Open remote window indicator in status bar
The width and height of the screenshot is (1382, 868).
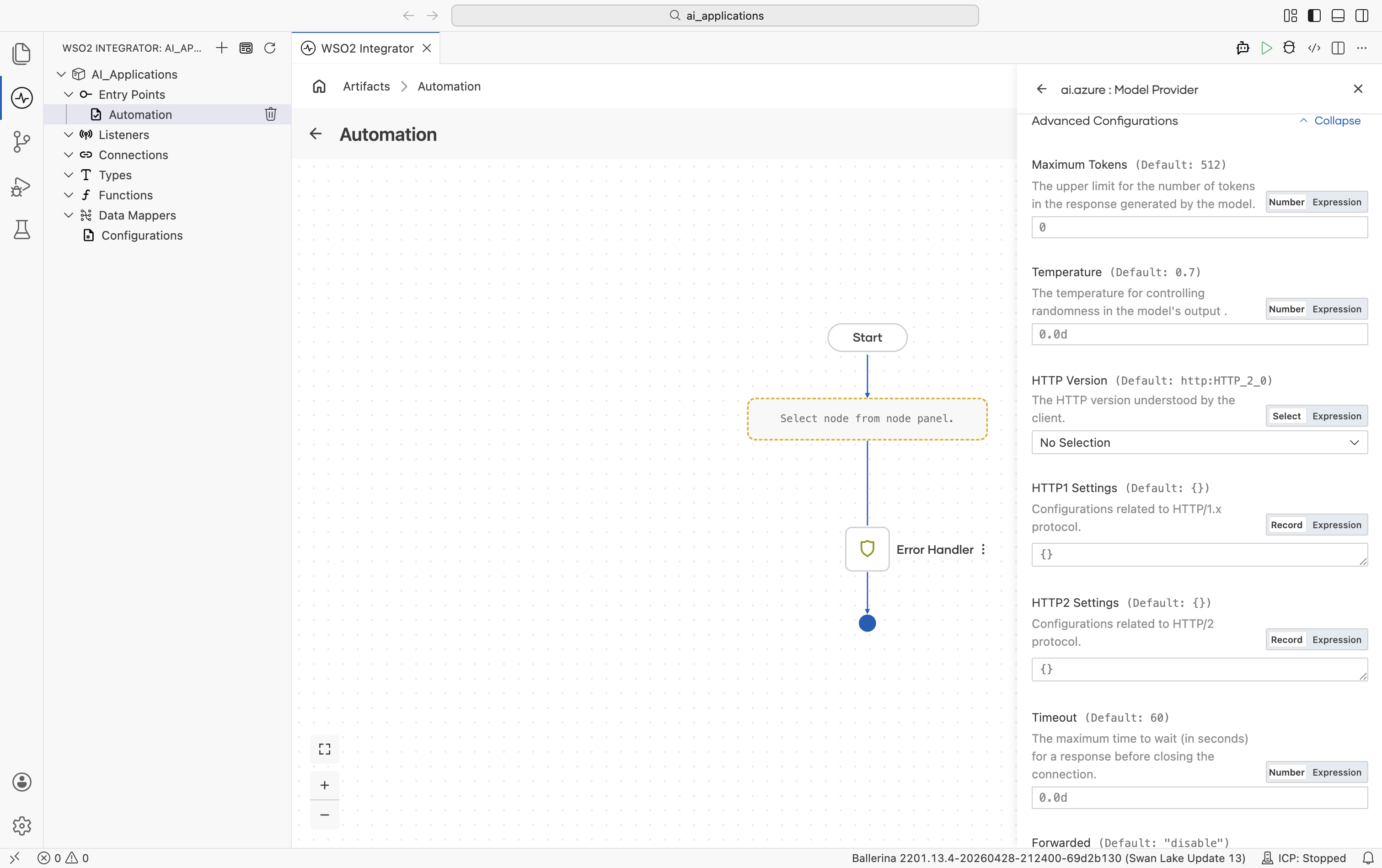pos(14,857)
